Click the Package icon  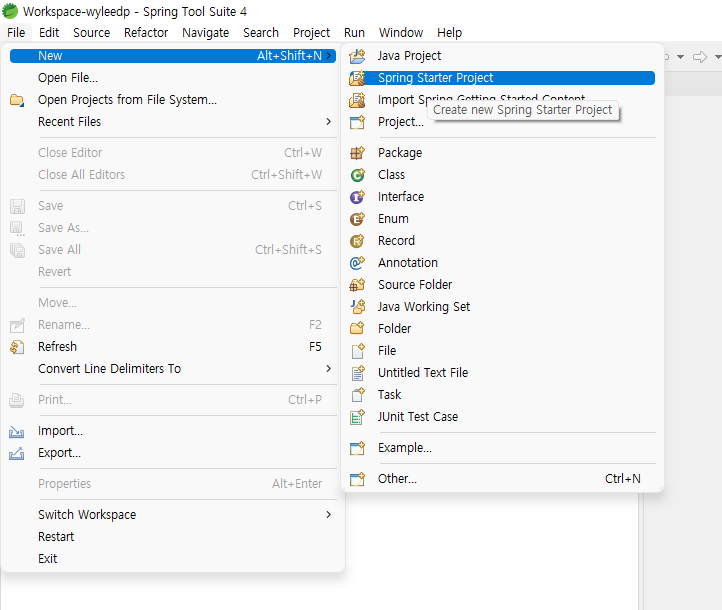tap(357, 153)
